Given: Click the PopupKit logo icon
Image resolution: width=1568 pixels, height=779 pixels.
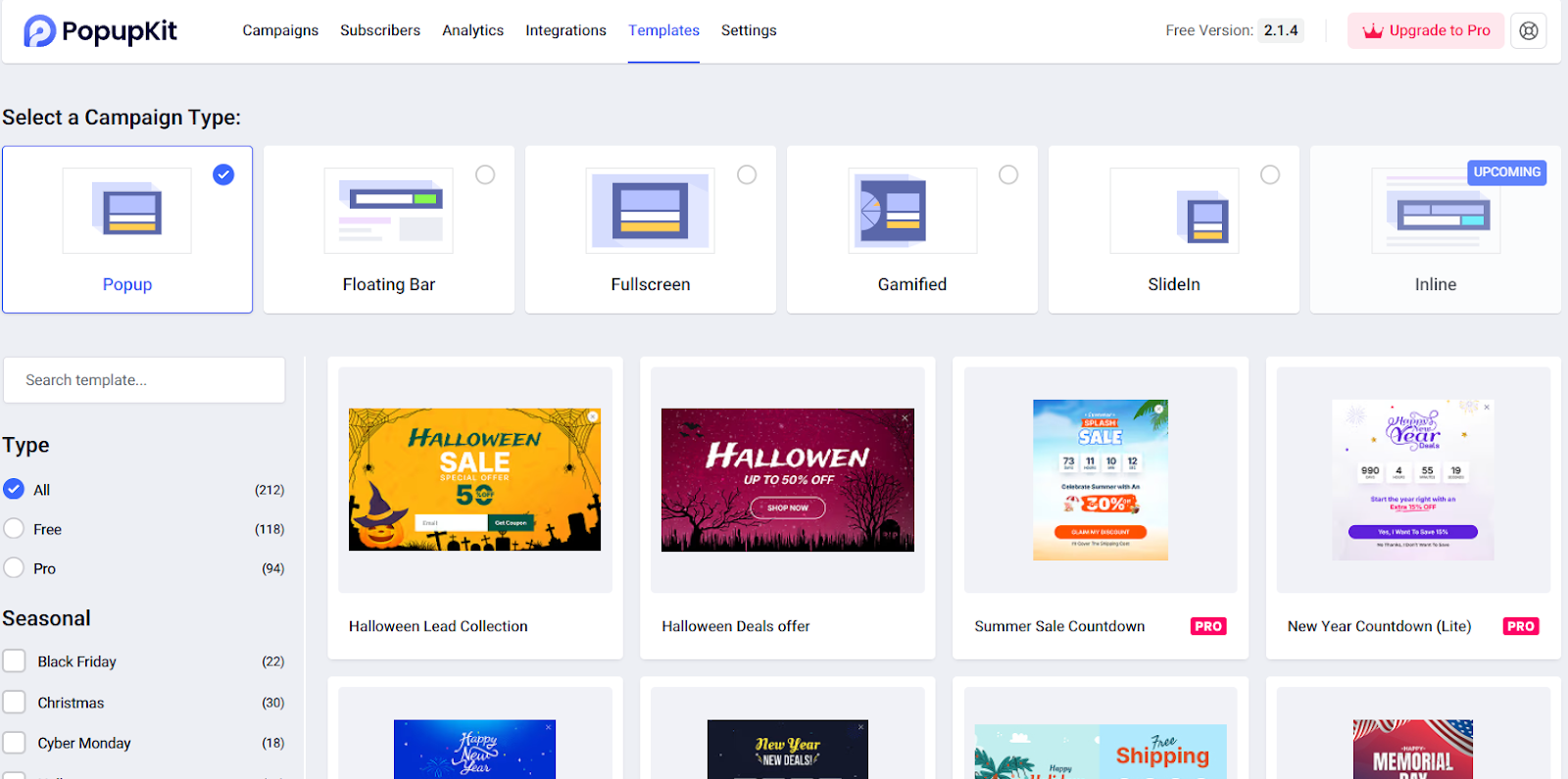Looking at the screenshot, I should click(x=39, y=31).
